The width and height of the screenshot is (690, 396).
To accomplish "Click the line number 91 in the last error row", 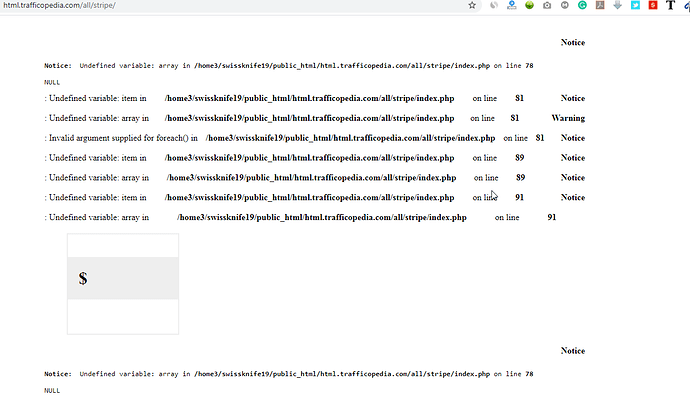I will [x=552, y=217].
